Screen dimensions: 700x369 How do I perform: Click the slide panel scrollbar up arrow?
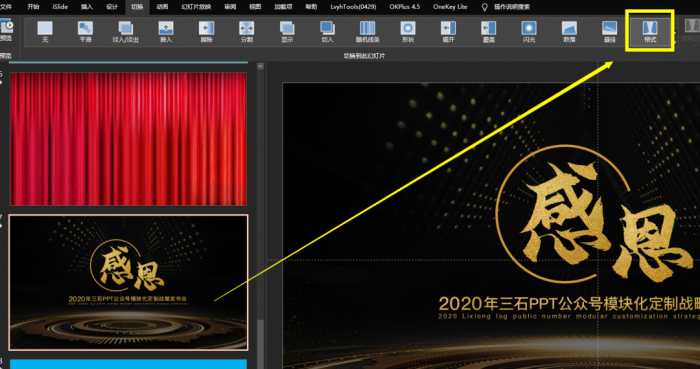pyautogui.click(x=260, y=66)
